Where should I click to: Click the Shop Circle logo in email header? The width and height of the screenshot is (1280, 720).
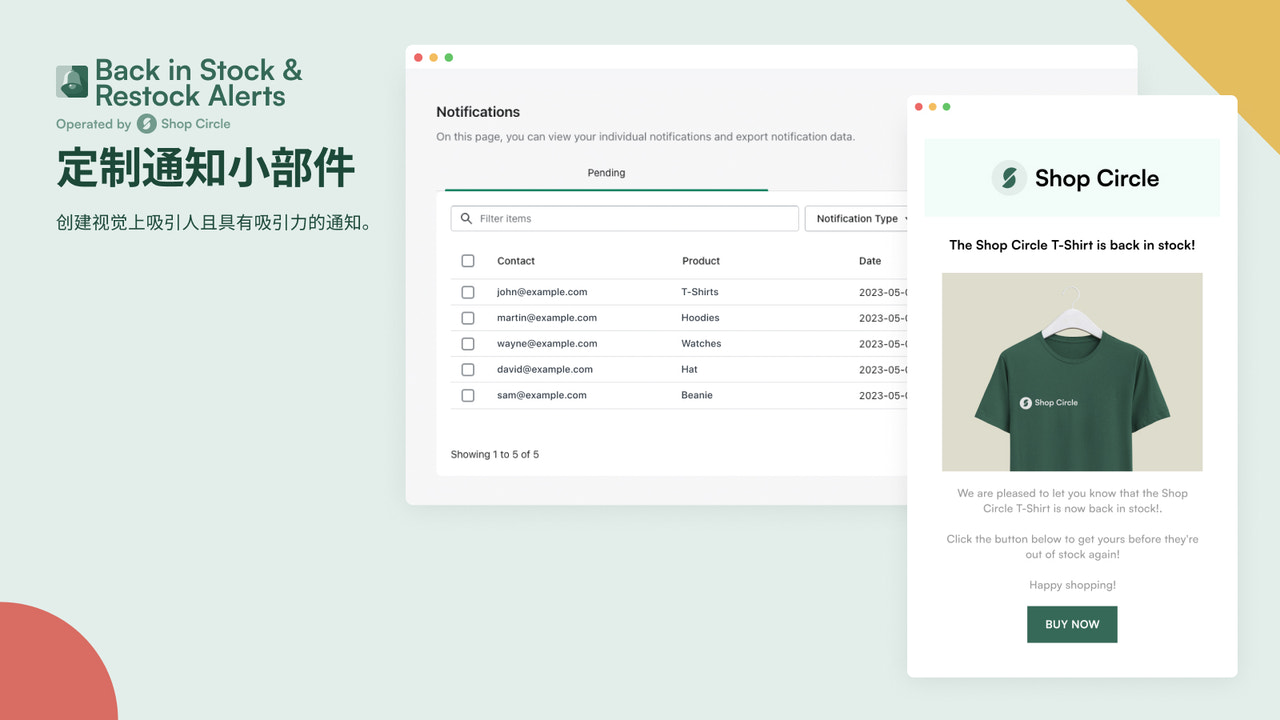(x=1075, y=178)
